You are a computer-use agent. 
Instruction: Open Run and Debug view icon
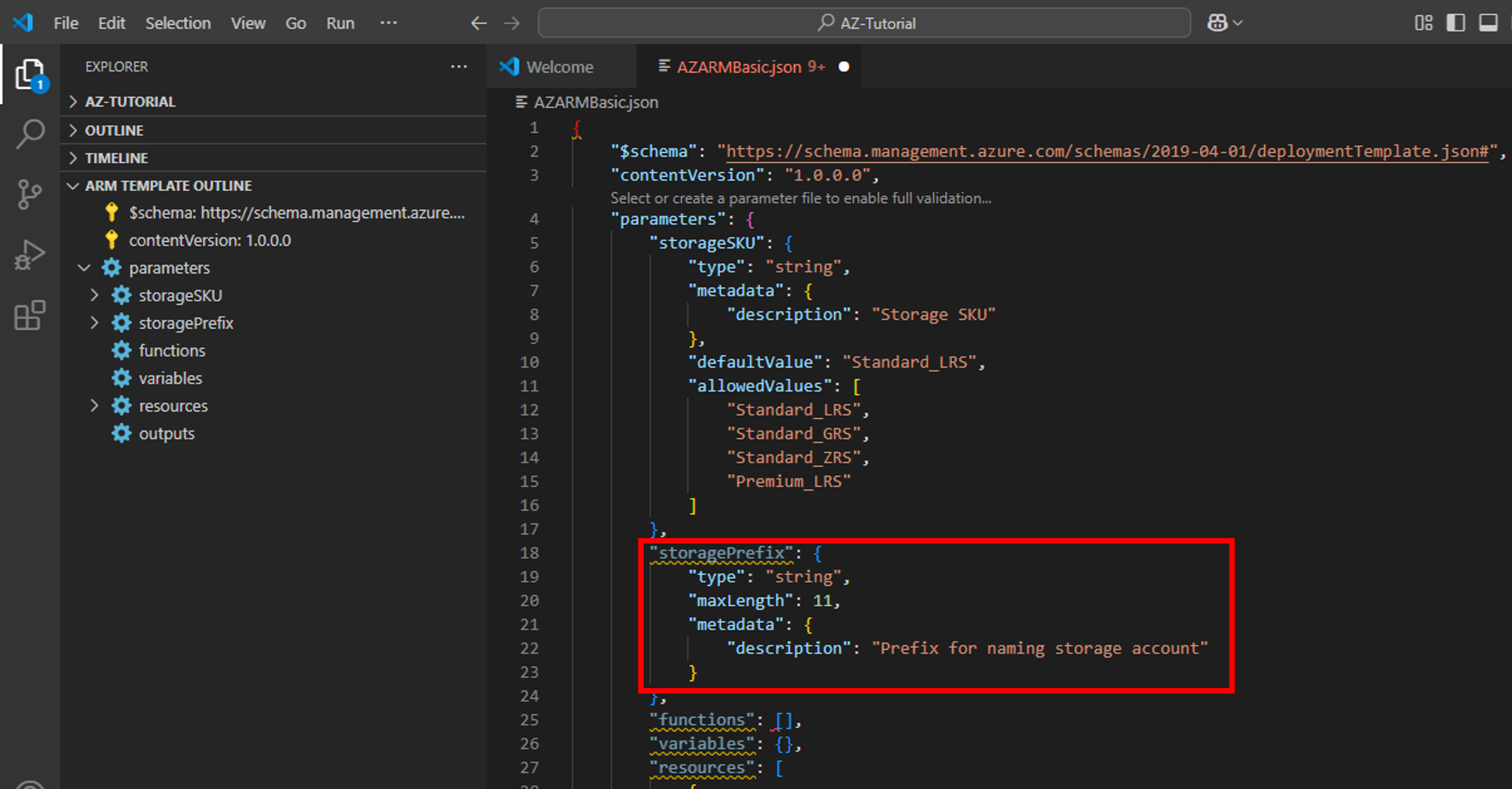(x=29, y=255)
